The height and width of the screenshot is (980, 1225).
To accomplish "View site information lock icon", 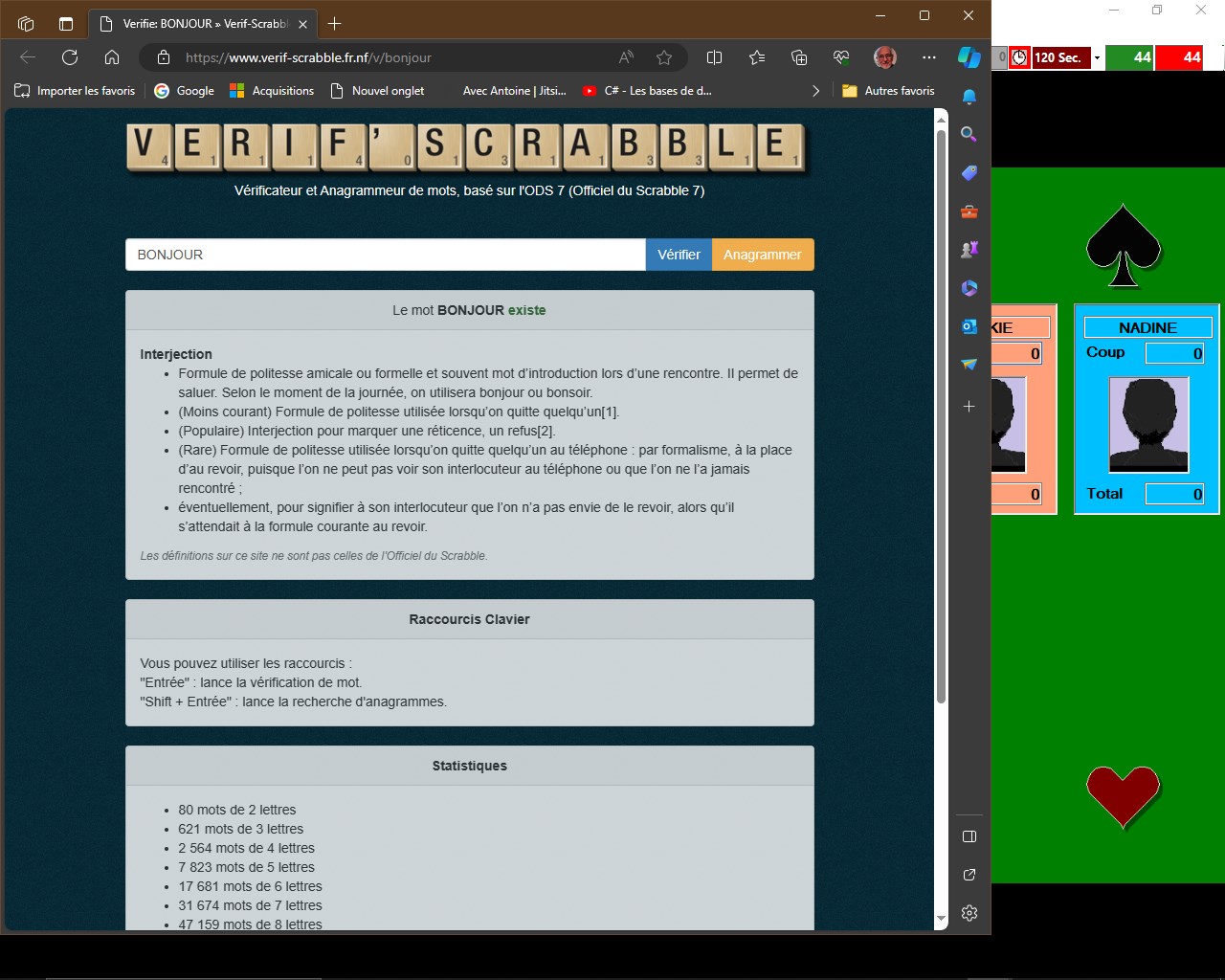I will tap(162, 57).
